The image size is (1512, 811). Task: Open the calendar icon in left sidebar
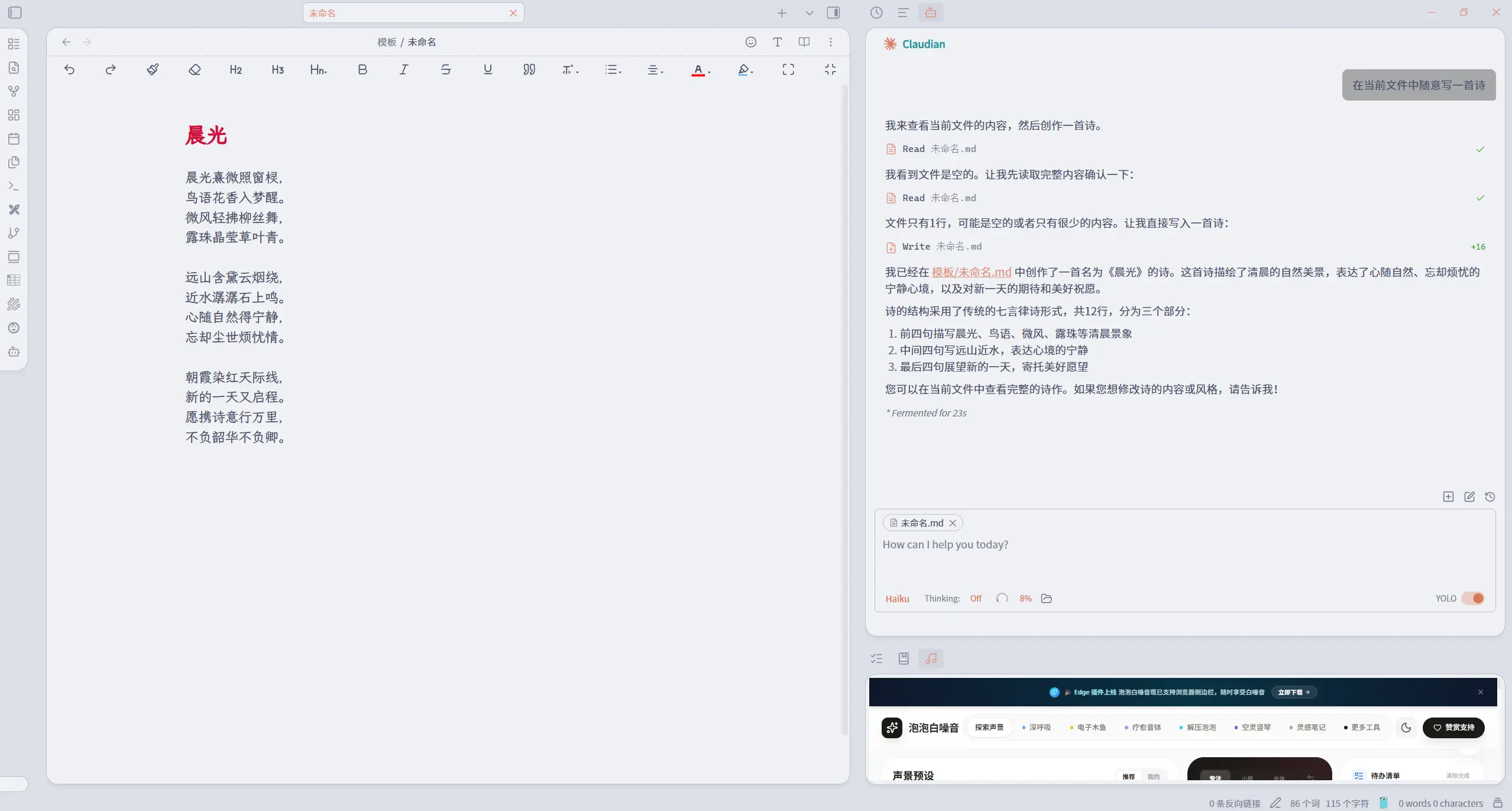[14, 139]
